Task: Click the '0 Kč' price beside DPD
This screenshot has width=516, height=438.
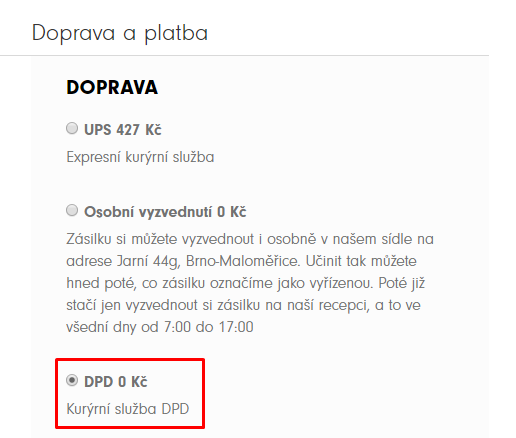Action: coord(133,382)
